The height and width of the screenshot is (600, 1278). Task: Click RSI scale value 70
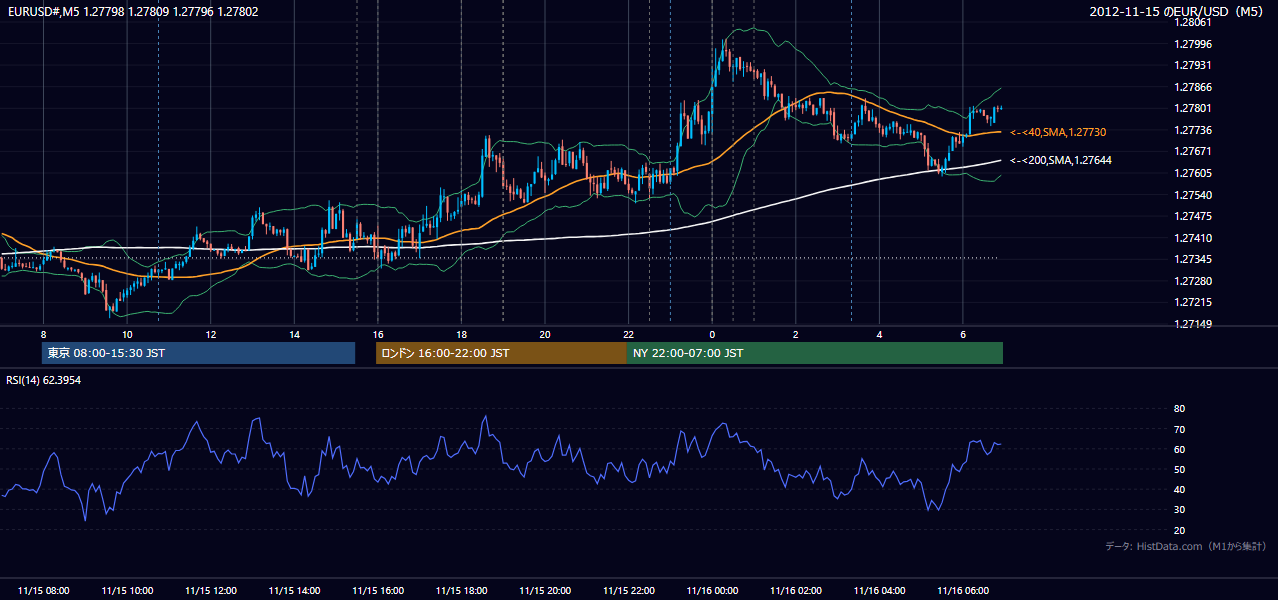coord(1179,429)
